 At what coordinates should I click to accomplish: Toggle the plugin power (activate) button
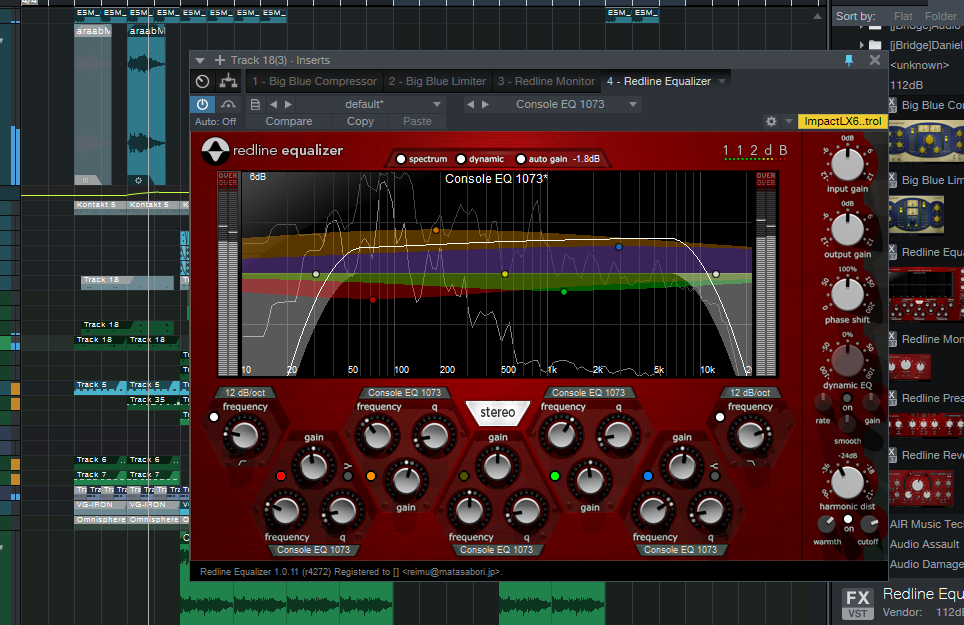tap(202, 104)
